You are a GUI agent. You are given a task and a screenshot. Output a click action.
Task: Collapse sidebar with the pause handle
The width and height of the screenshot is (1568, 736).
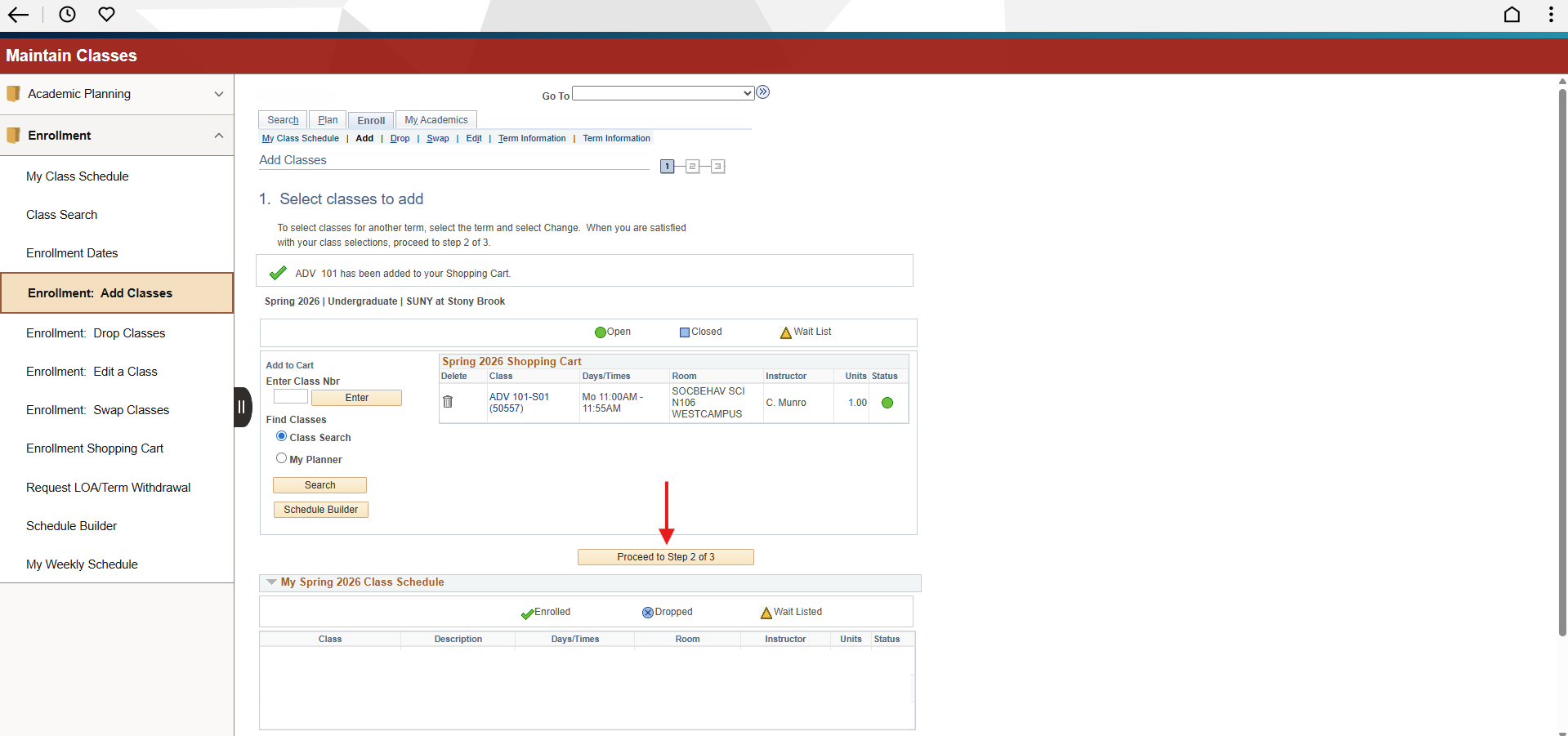[x=242, y=407]
